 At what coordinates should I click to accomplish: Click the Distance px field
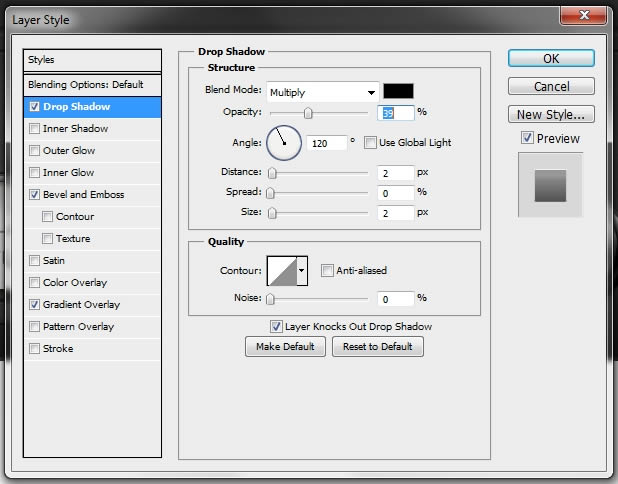click(x=396, y=173)
